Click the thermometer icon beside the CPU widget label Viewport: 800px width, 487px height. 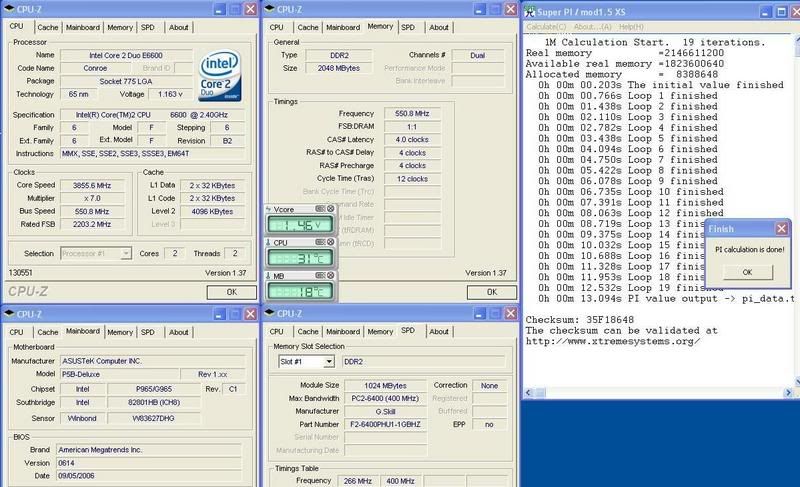pos(268,243)
